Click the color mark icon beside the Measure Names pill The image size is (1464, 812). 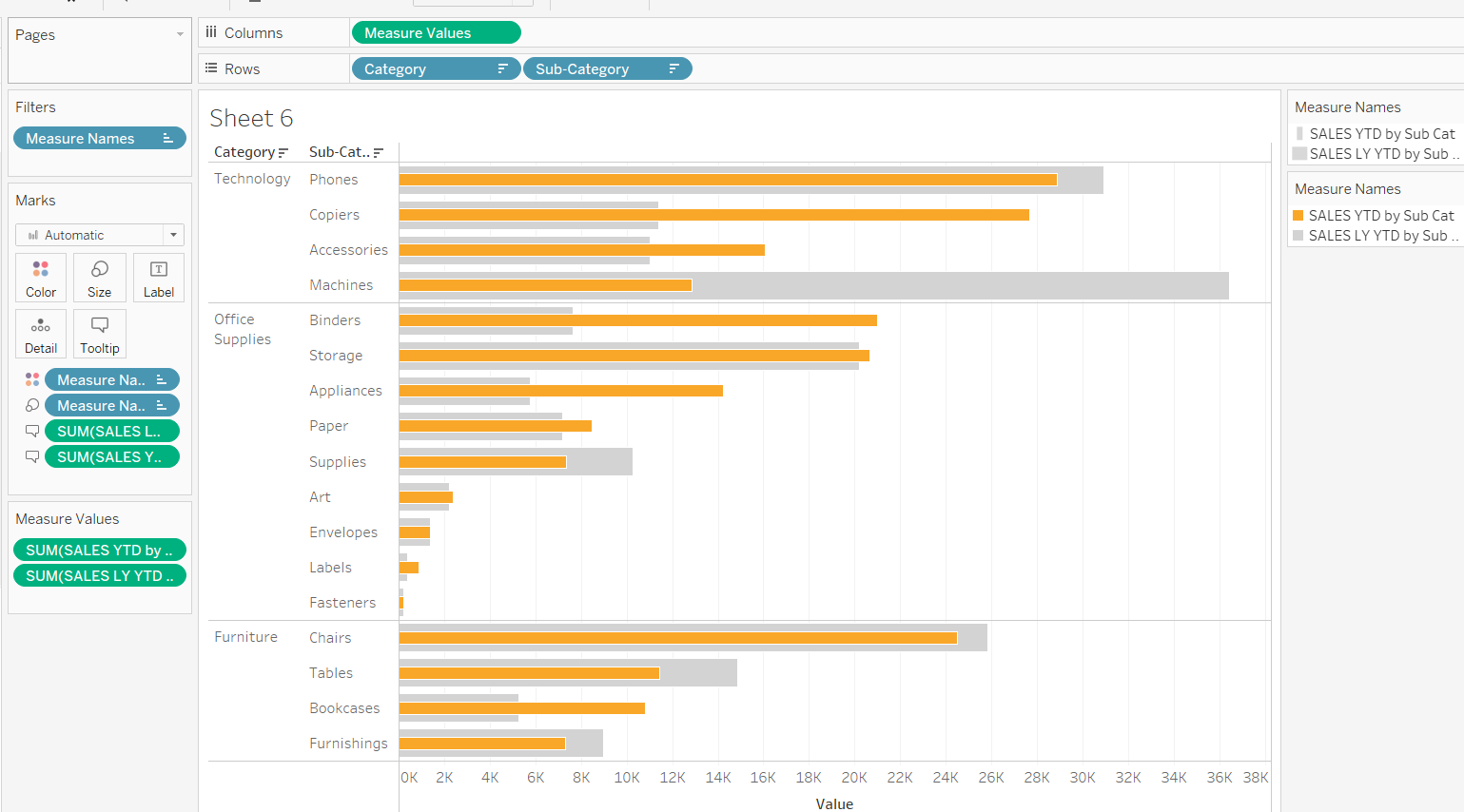(x=31, y=378)
